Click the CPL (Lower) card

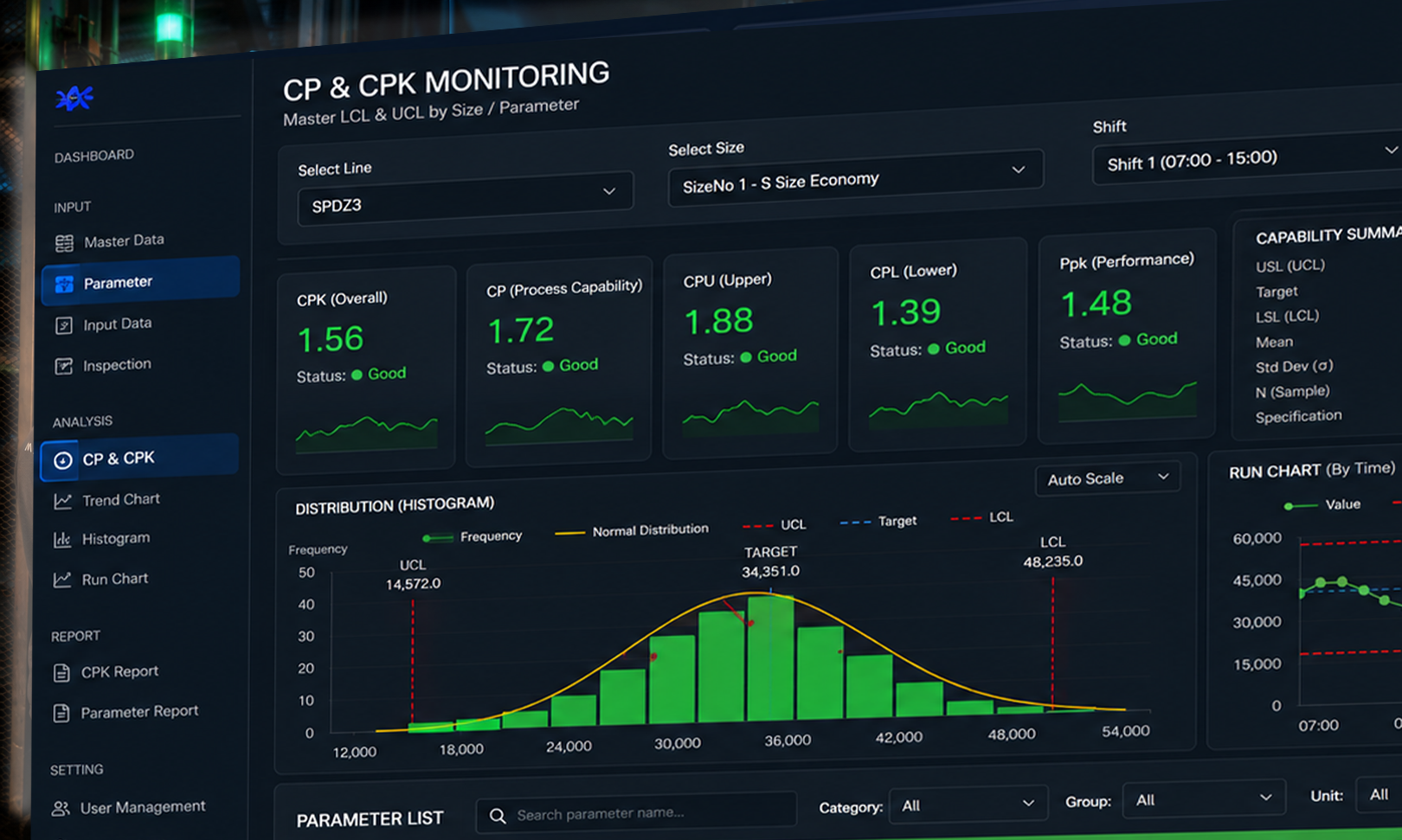click(938, 343)
